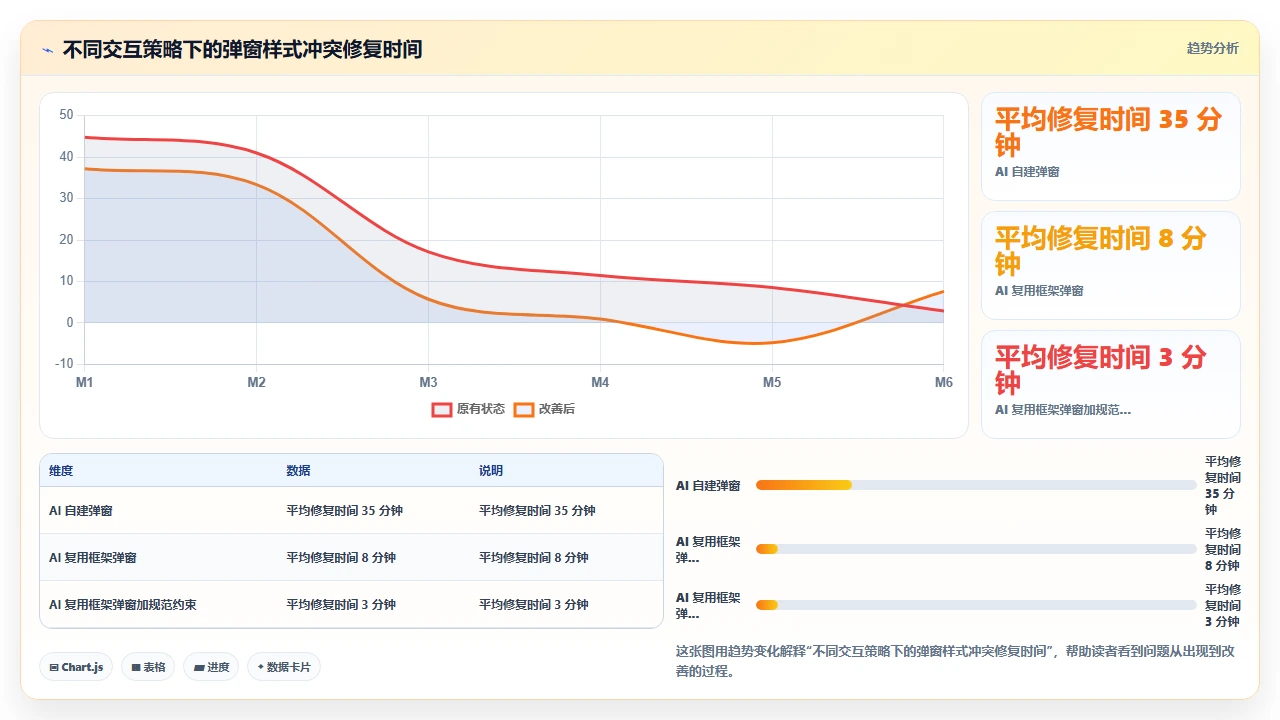Toggle the 改善后 legend swatch
This screenshot has height=720, width=1280.
click(x=524, y=409)
